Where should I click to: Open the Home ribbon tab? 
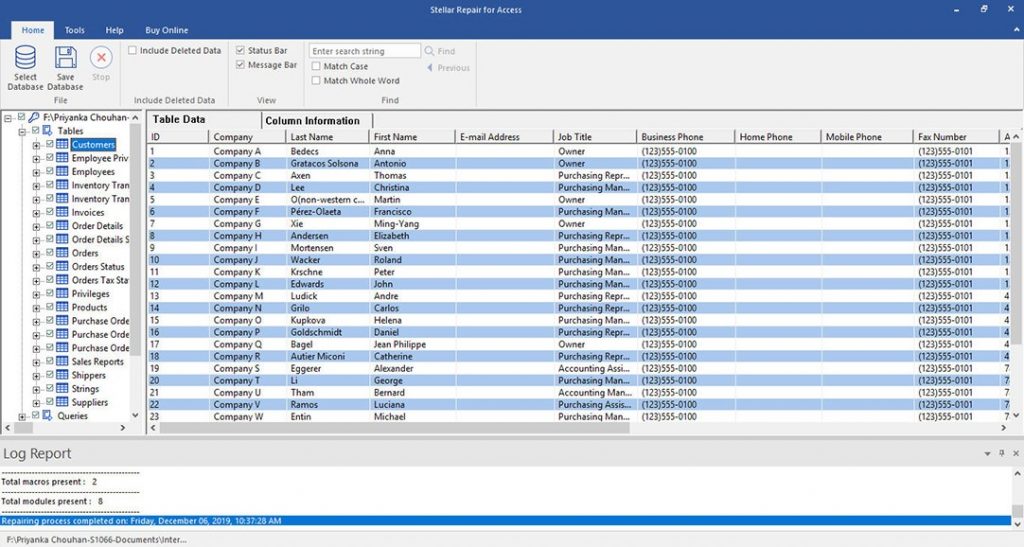click(33, 30)
